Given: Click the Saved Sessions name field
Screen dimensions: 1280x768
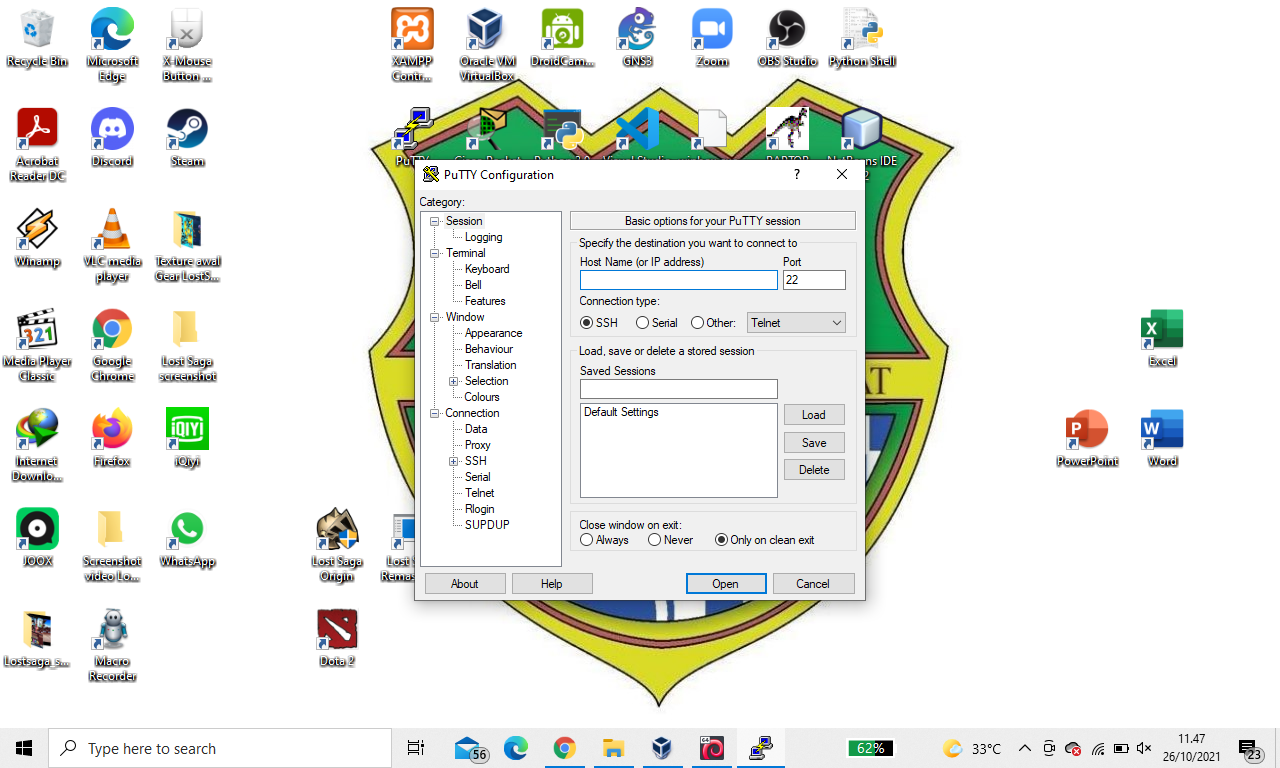Looking at the screenshot, I should [x=678, y=389].
